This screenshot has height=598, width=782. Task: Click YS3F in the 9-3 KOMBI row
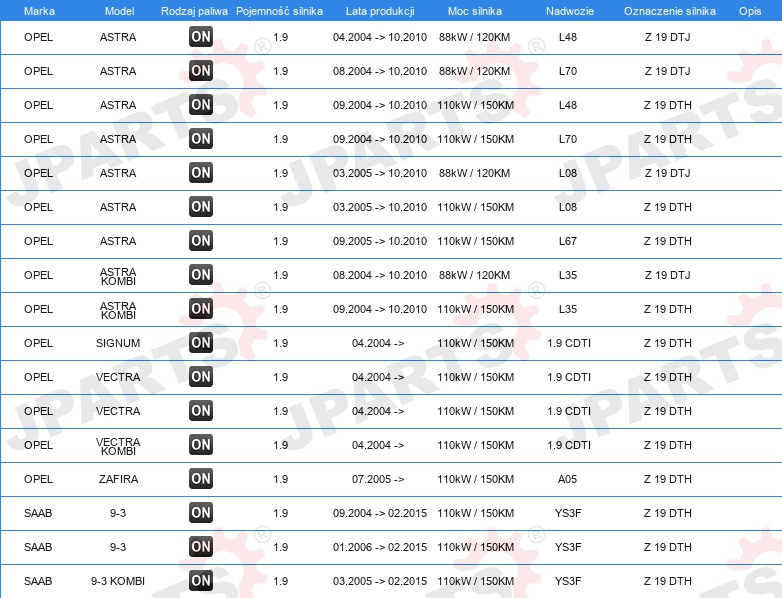[x=568, y=581]
